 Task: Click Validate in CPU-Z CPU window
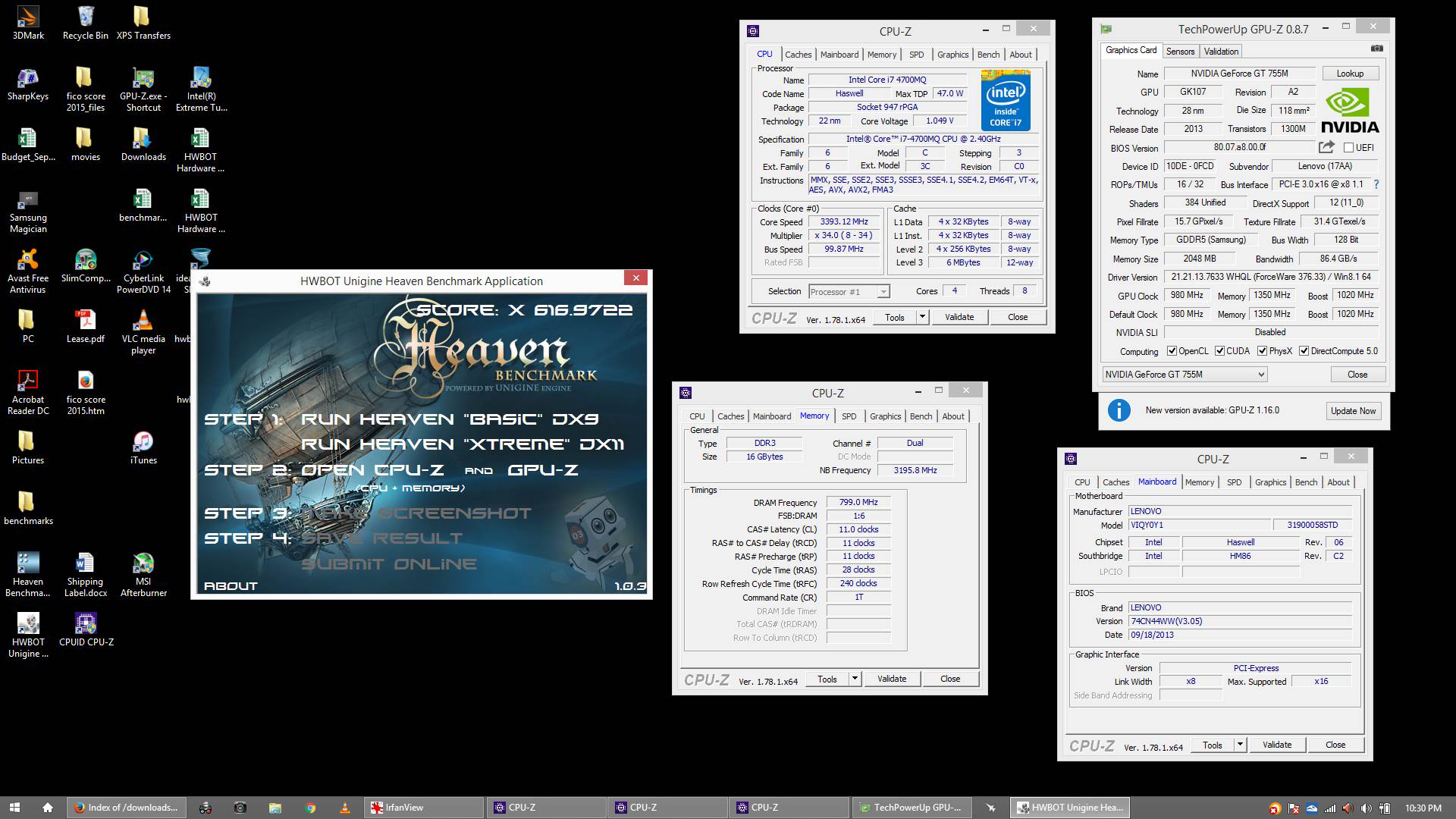click(x=959, y=317)
